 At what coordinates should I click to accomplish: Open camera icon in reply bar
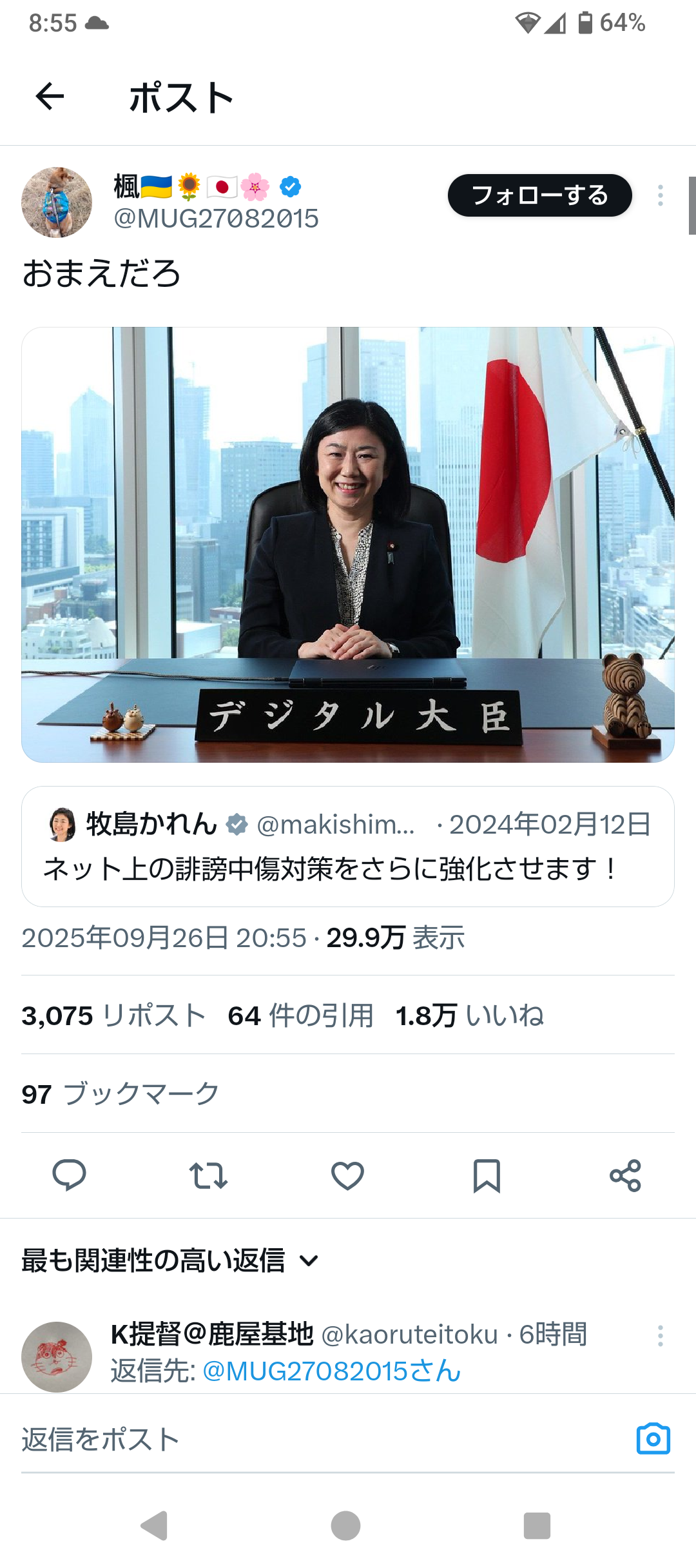[x=653, y=1438]
